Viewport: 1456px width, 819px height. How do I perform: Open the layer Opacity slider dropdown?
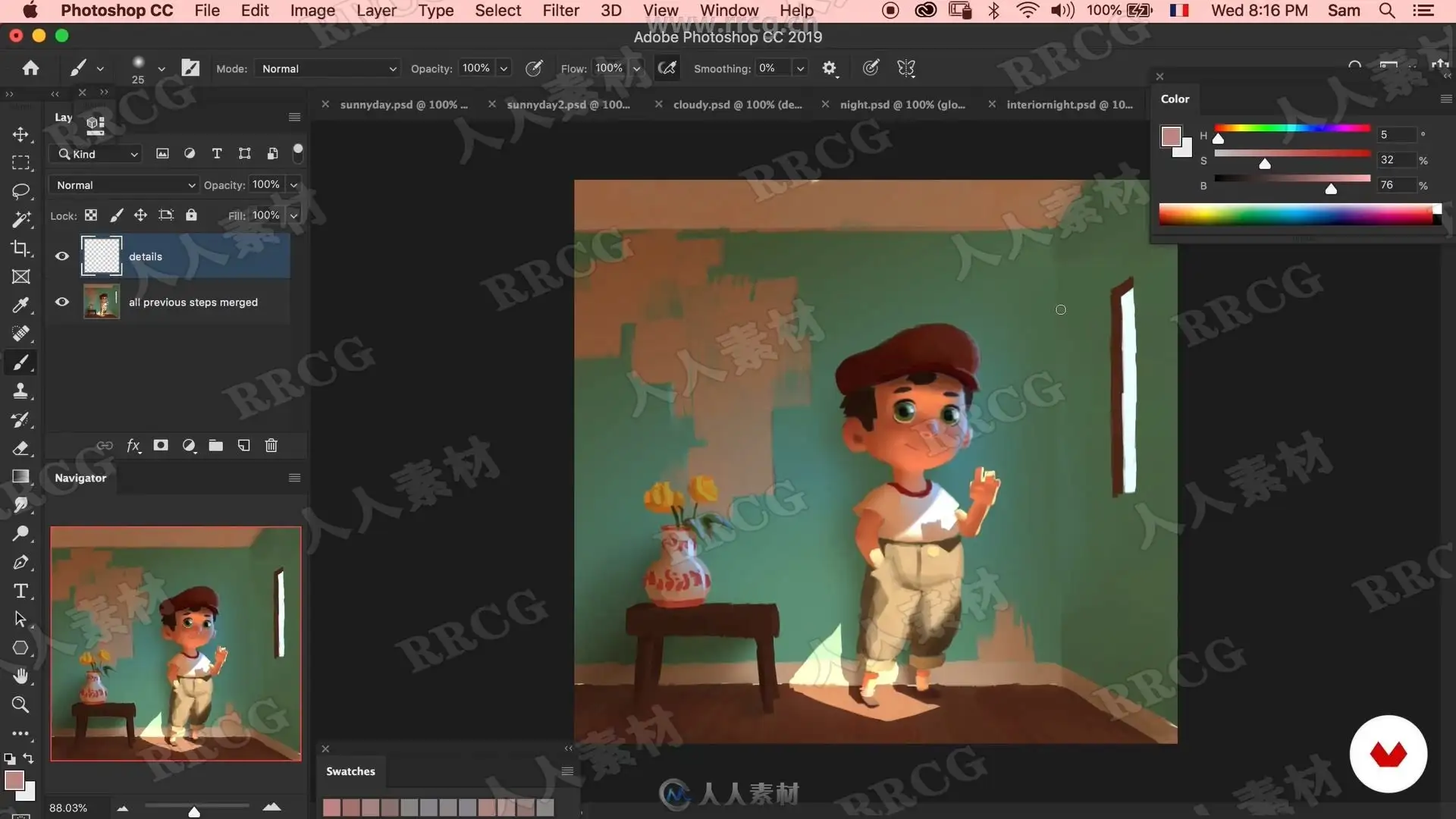293,185
